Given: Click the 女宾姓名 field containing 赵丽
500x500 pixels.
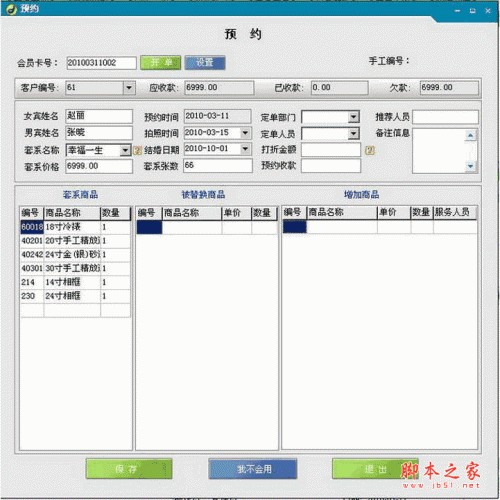Looking at the screenshot, I should click(x=99, y=116).
